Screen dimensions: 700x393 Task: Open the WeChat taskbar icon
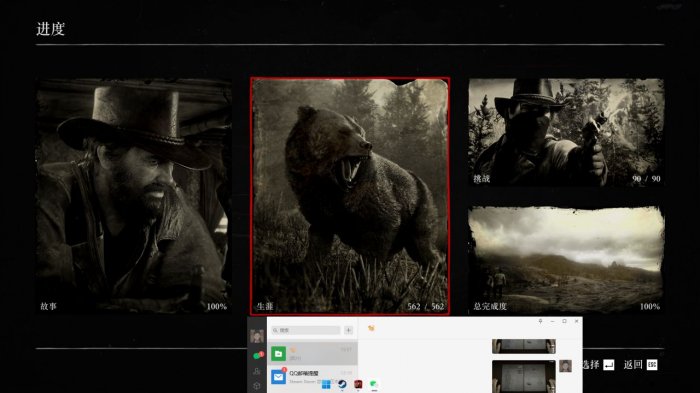coord(374,385)
